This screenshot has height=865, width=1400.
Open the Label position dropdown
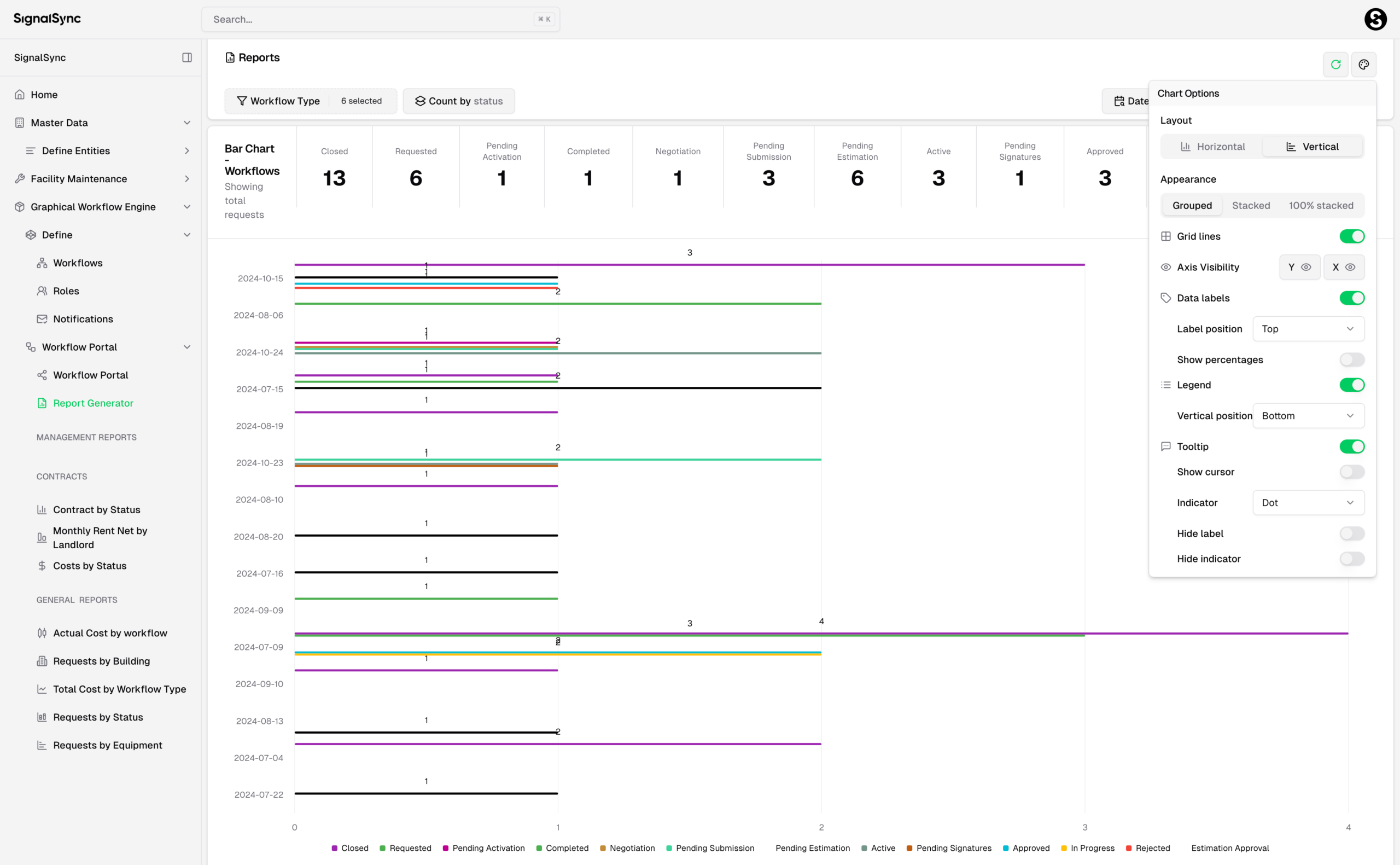[x=1309, y=328]
